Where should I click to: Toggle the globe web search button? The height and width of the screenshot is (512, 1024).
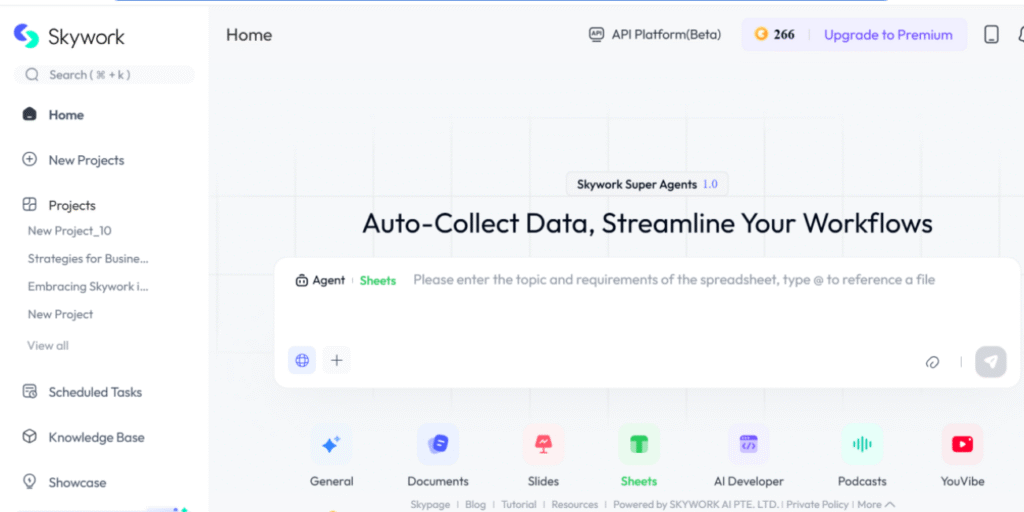[302, 361]
